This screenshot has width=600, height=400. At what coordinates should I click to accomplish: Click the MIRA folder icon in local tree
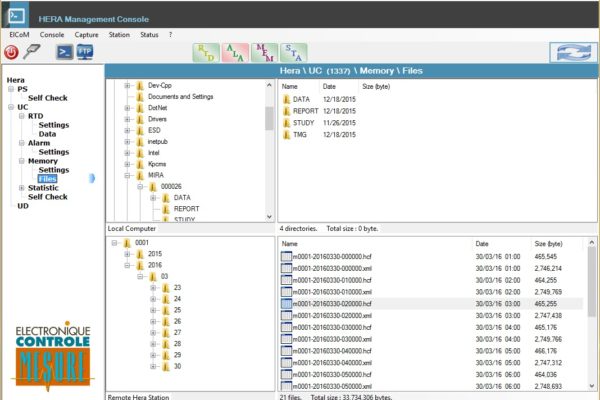tap(140, 175)
